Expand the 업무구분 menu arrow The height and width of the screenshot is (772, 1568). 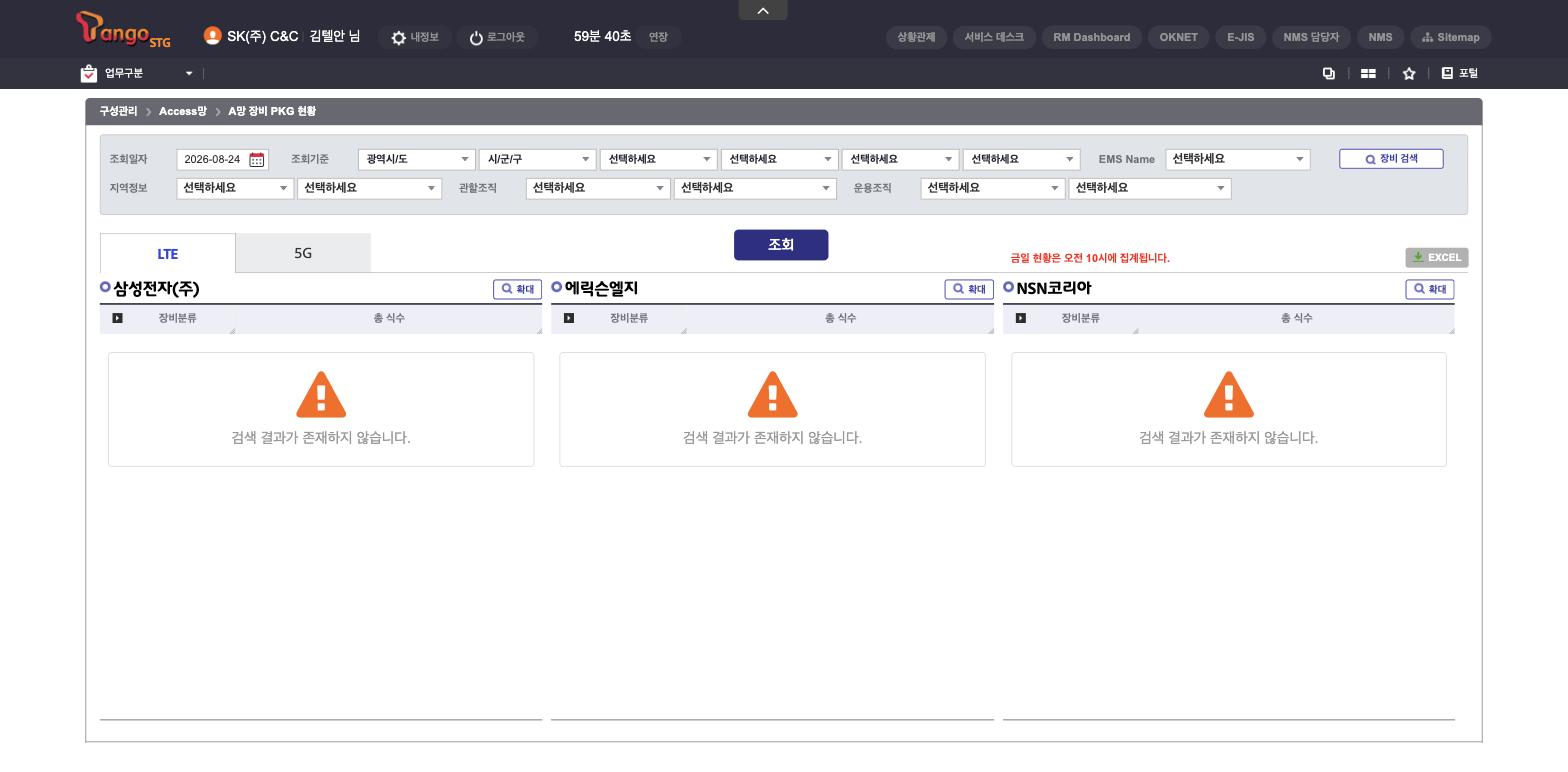[189, 73]
